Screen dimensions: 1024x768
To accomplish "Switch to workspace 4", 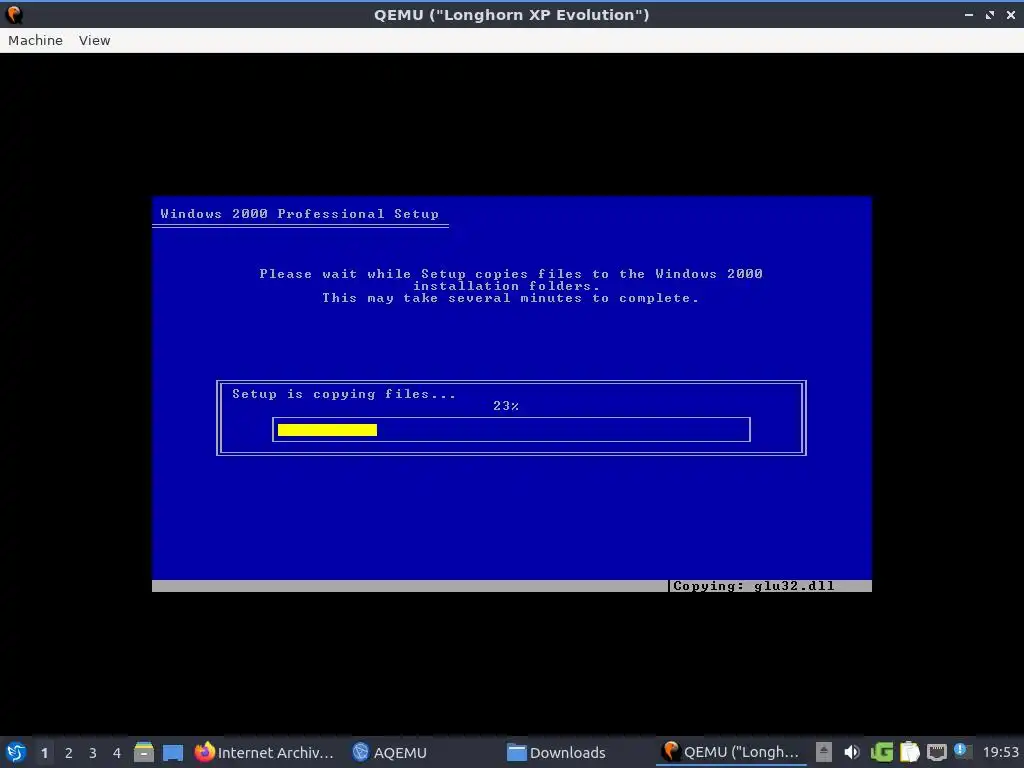I will pyautogui.click(x=117, y=753).
